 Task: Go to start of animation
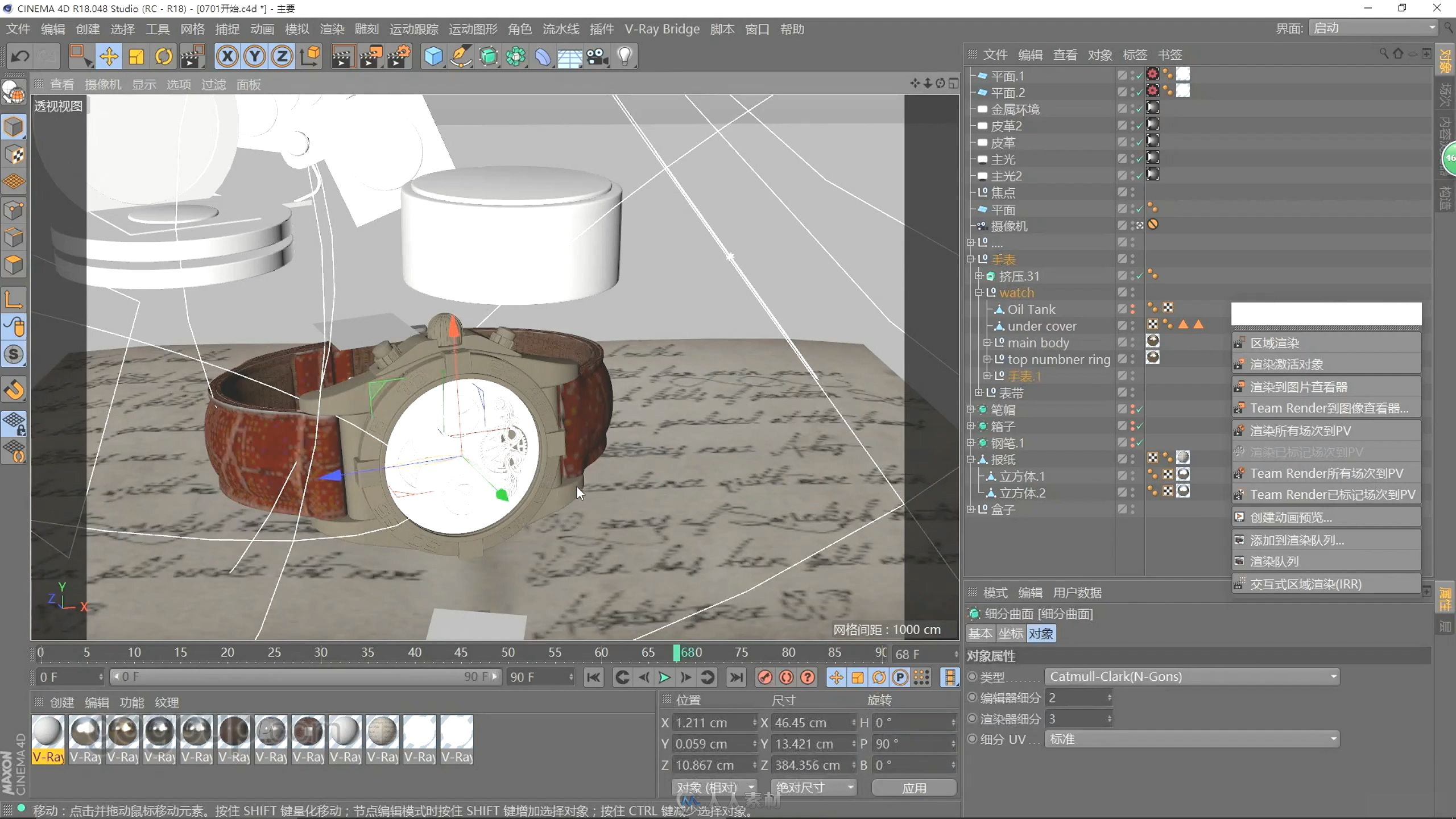tap(593, 677)
